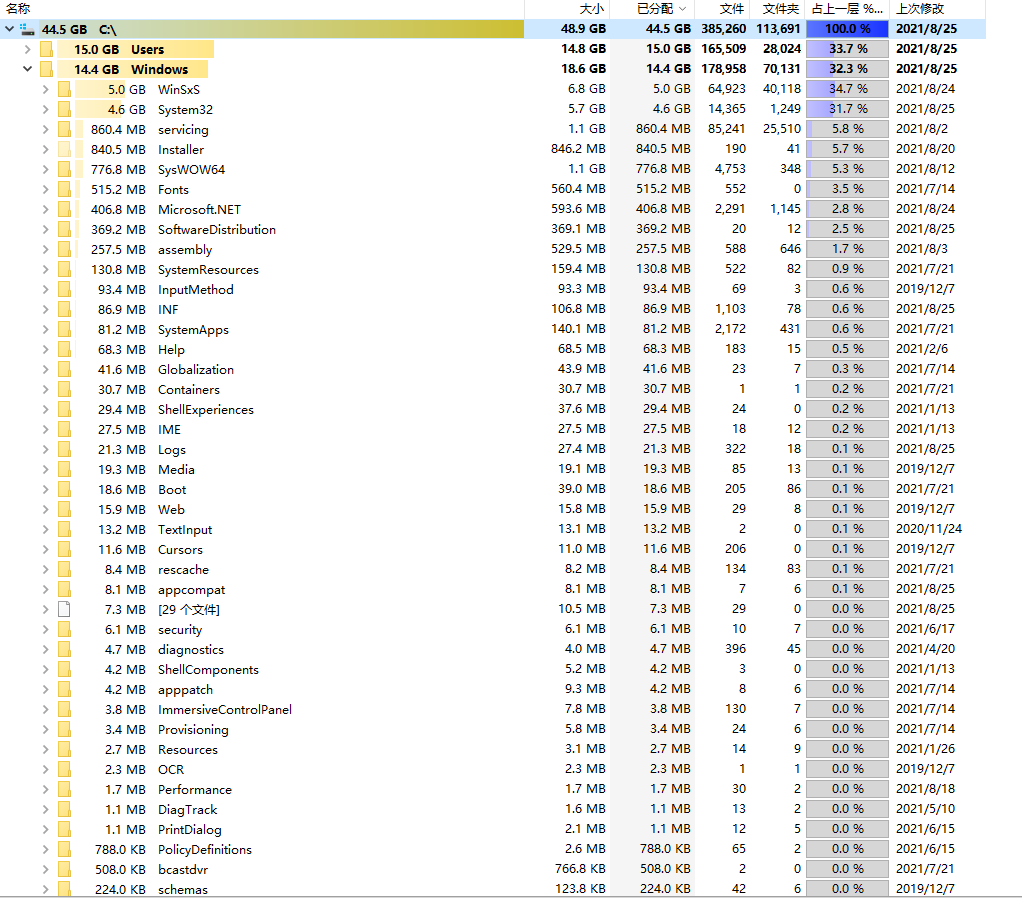Collapse the C:\ root node
This screenshot has height=898, width=1022.
click(x=9, y=29)
